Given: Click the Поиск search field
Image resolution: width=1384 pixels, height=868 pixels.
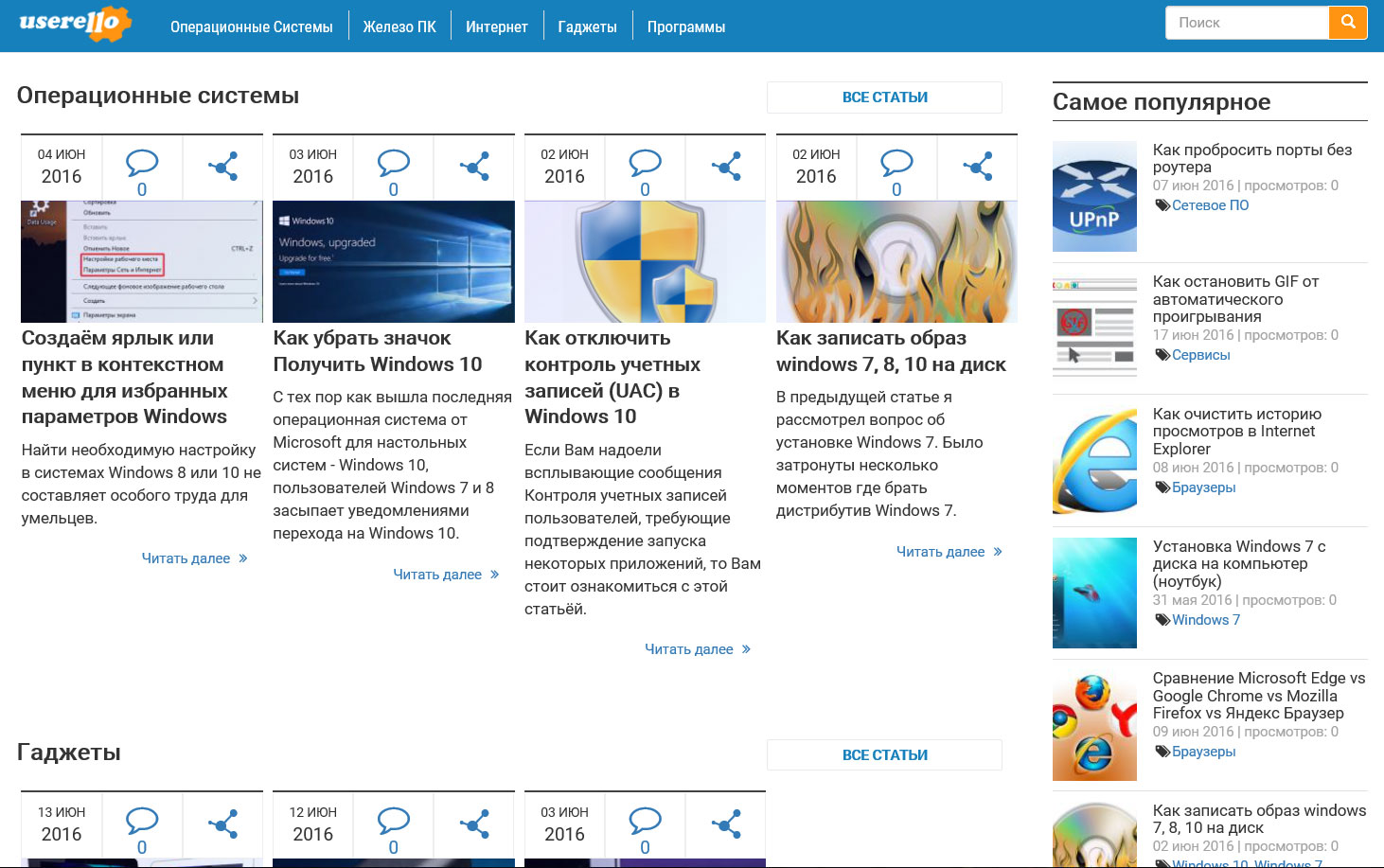Looking at the screenshot, I should [x=1247, y=22].
